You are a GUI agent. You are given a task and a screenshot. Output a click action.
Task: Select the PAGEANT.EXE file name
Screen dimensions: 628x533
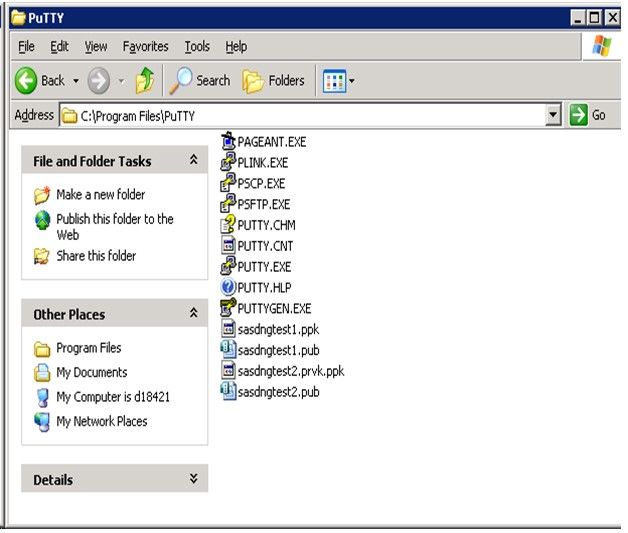[x=272, y=142]
